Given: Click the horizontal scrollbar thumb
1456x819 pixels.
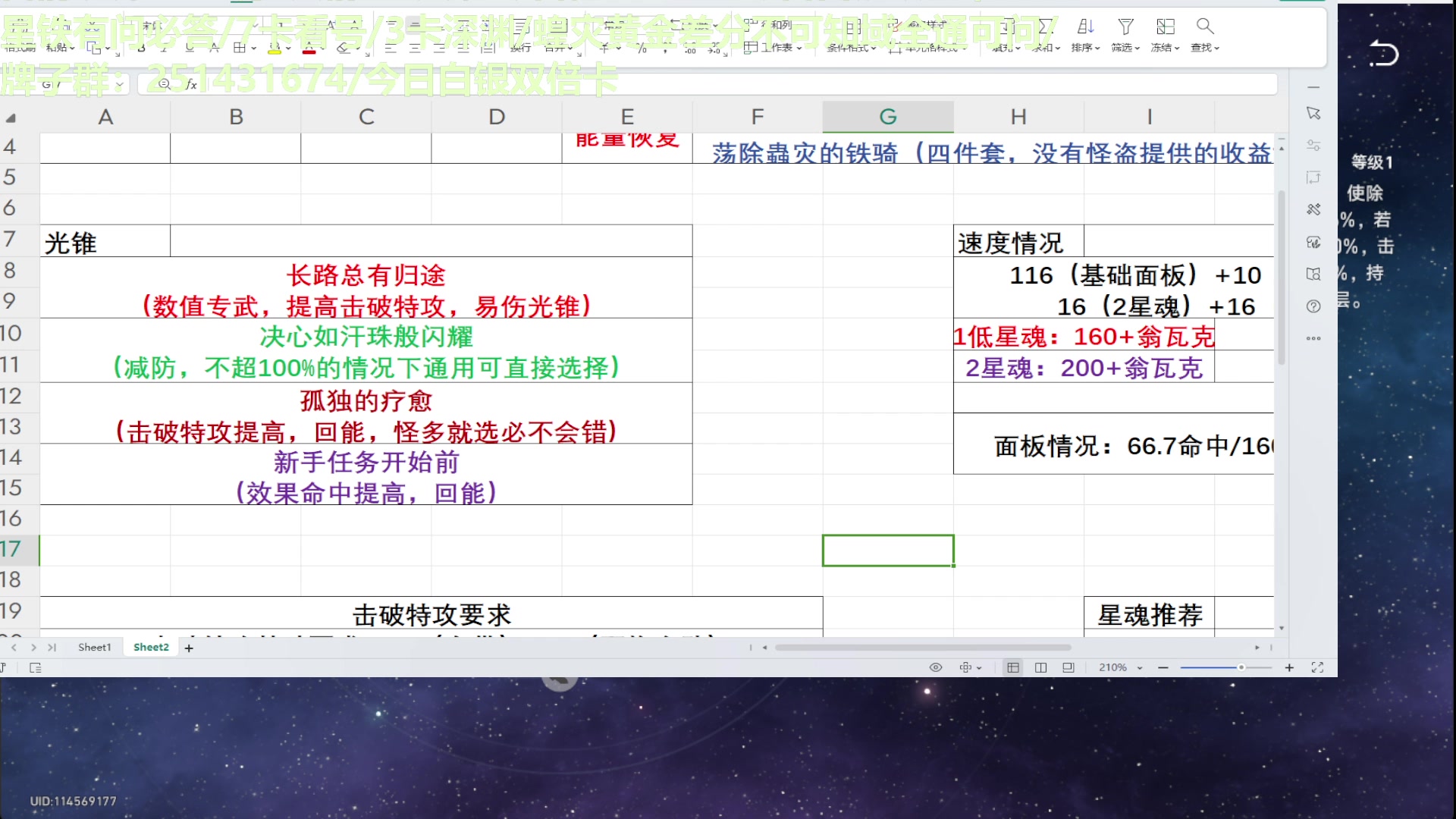Looking at the screenshot, I should 923,648.
